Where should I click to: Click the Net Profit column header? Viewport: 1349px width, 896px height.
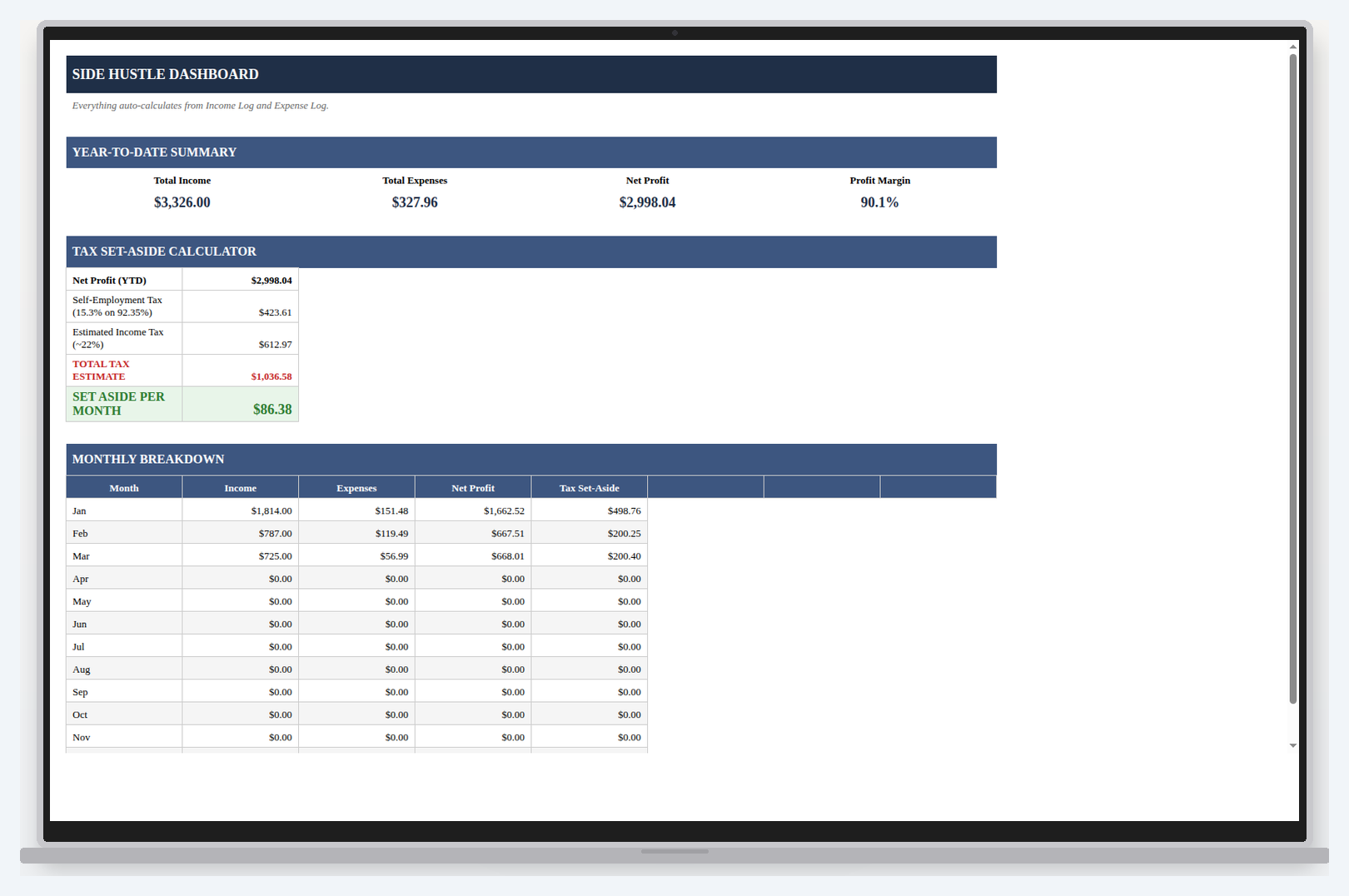[473, 488]
